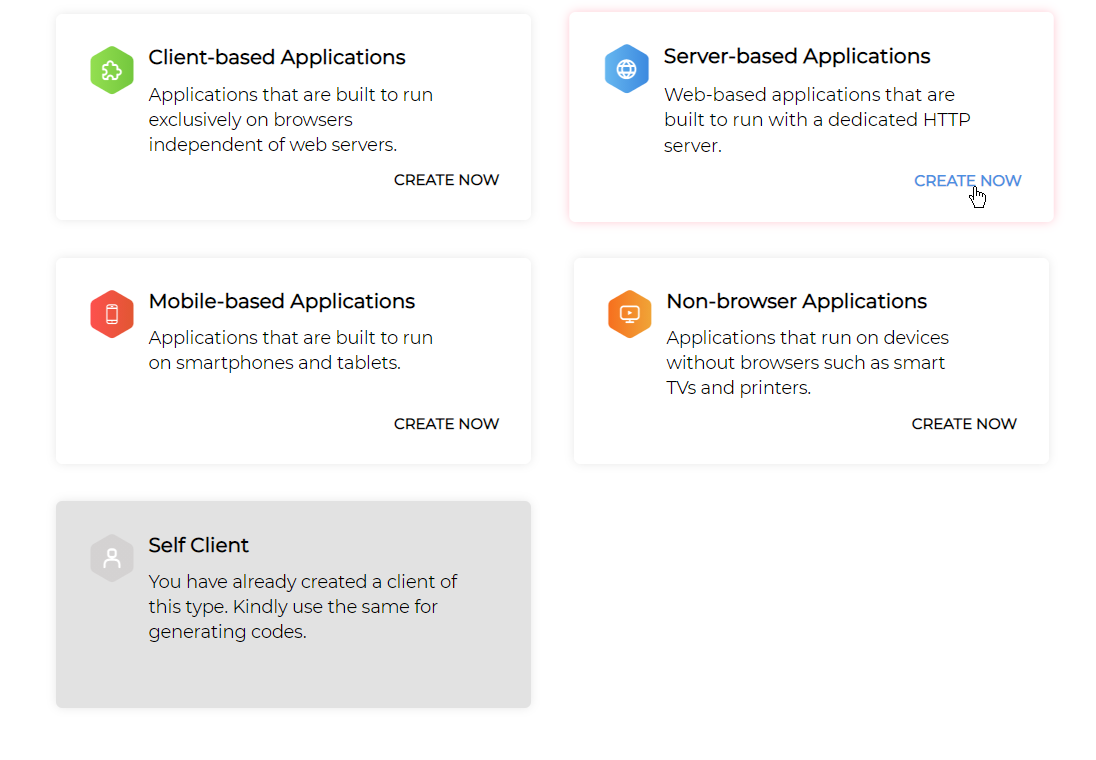
Task: Click the orange screen Non-browser Applications icon
Action: 629,314
